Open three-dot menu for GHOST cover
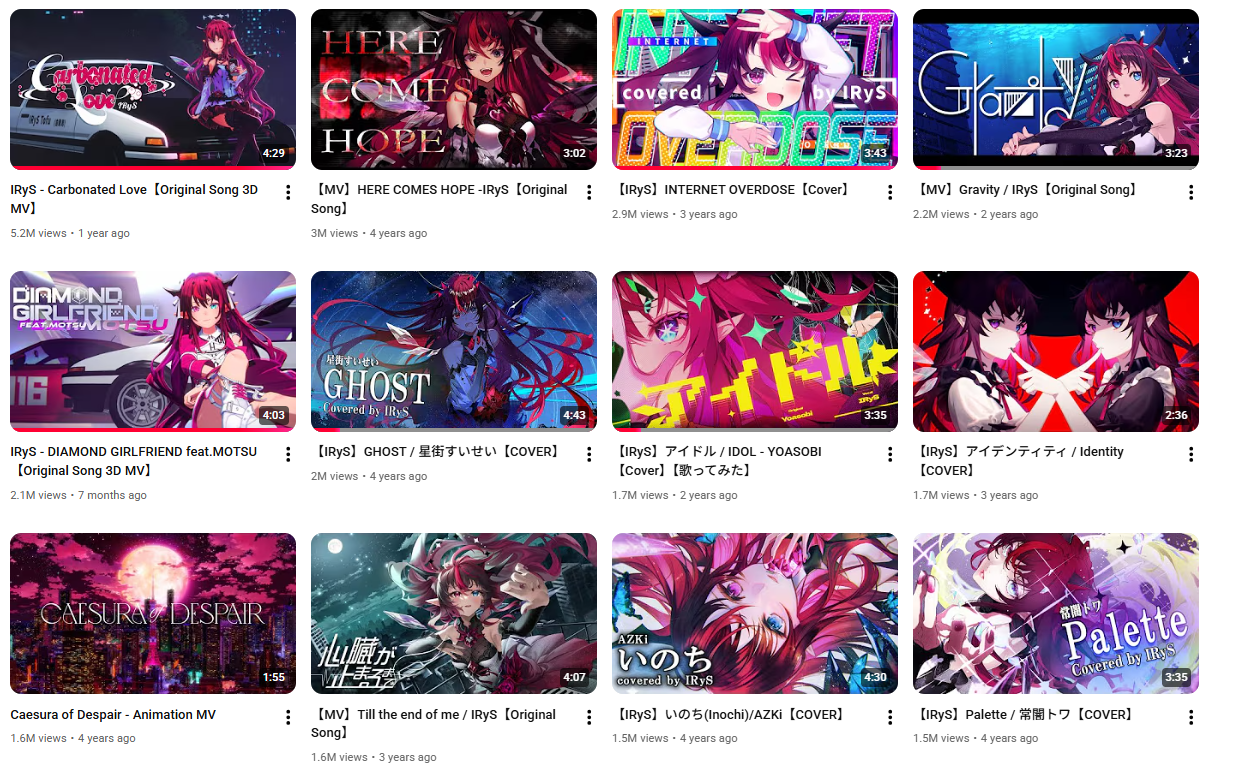The image size is (1233, 767). click(589, 454)
